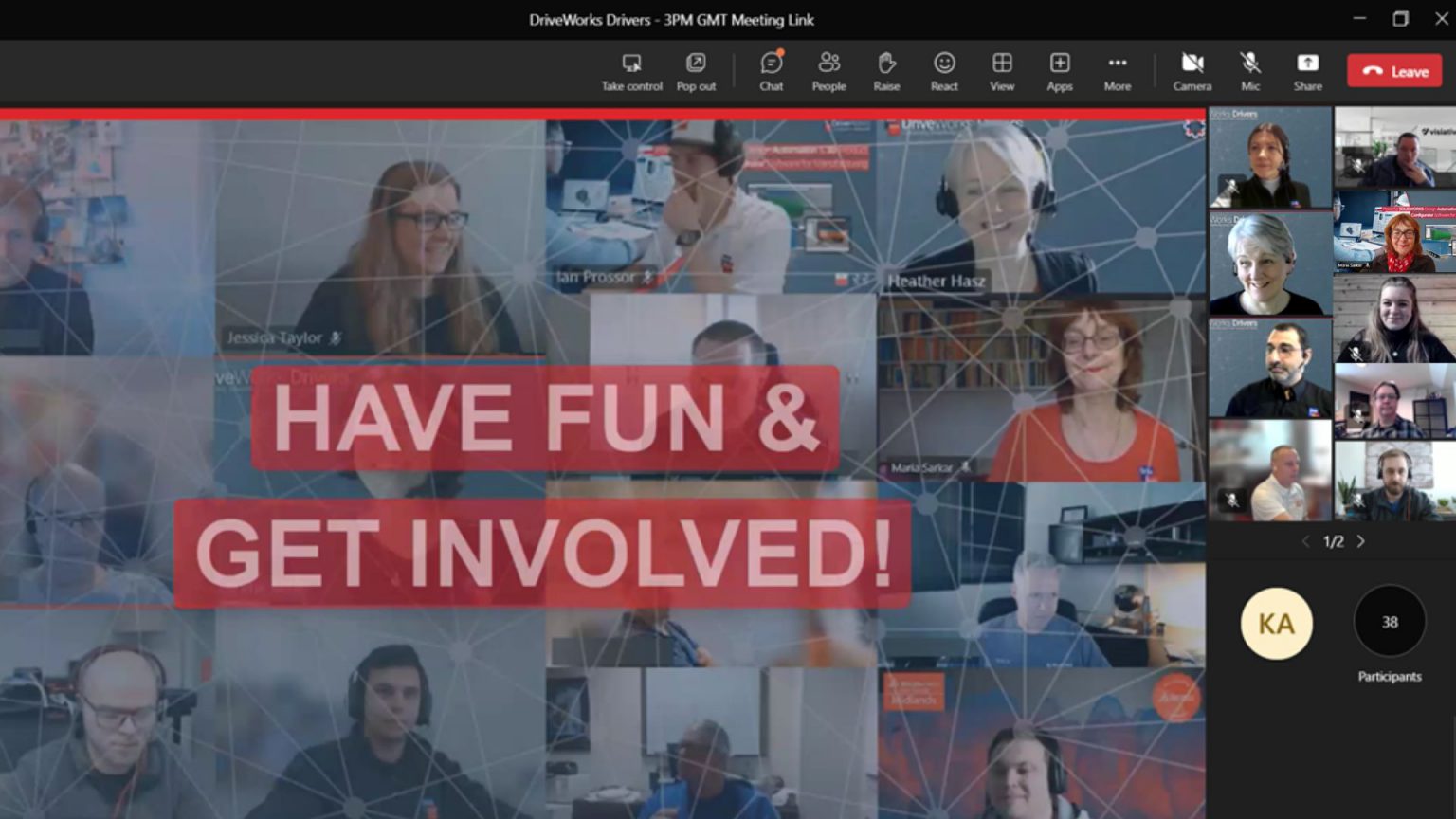Restore down the meeting window
Screen dimensions: 1456x819
coord(1400,19)
